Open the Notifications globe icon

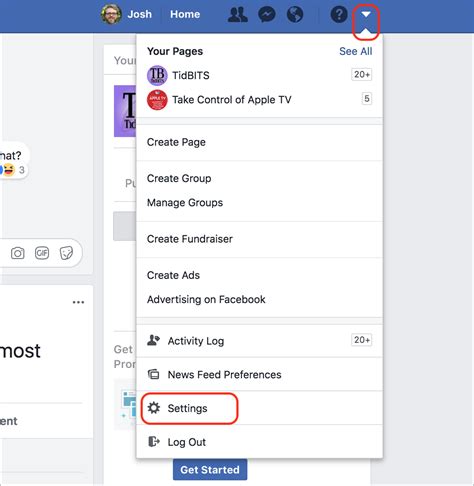point(295,15)
